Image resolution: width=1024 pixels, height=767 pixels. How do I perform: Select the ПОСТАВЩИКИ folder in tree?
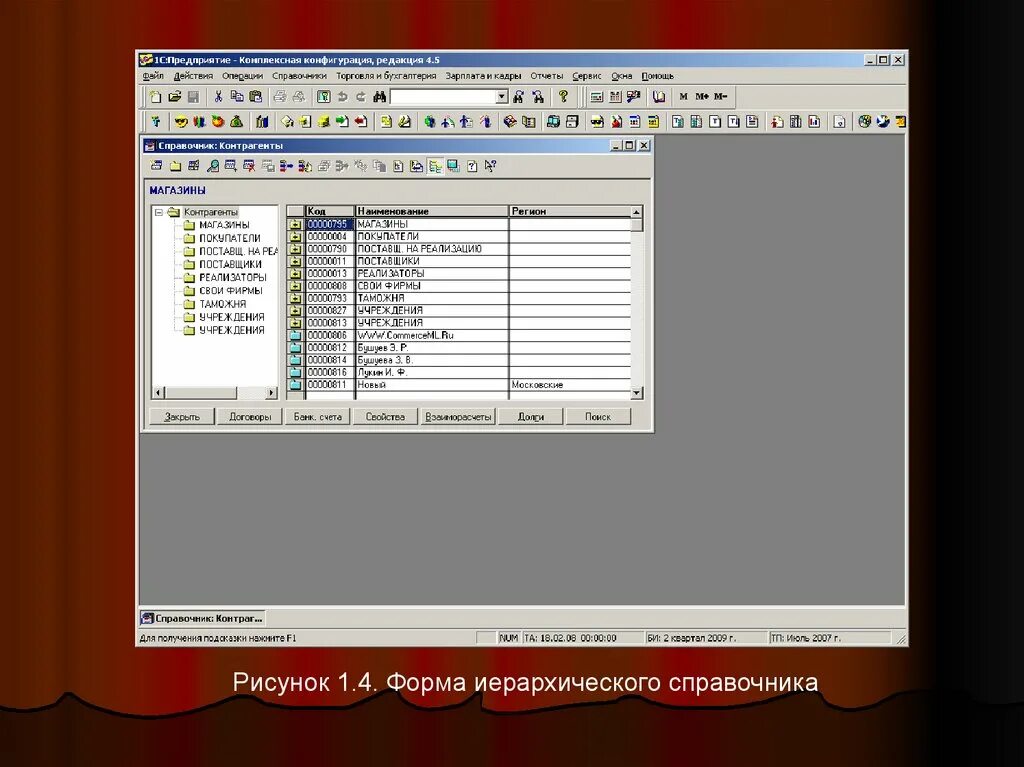click(x=231, y=265)
